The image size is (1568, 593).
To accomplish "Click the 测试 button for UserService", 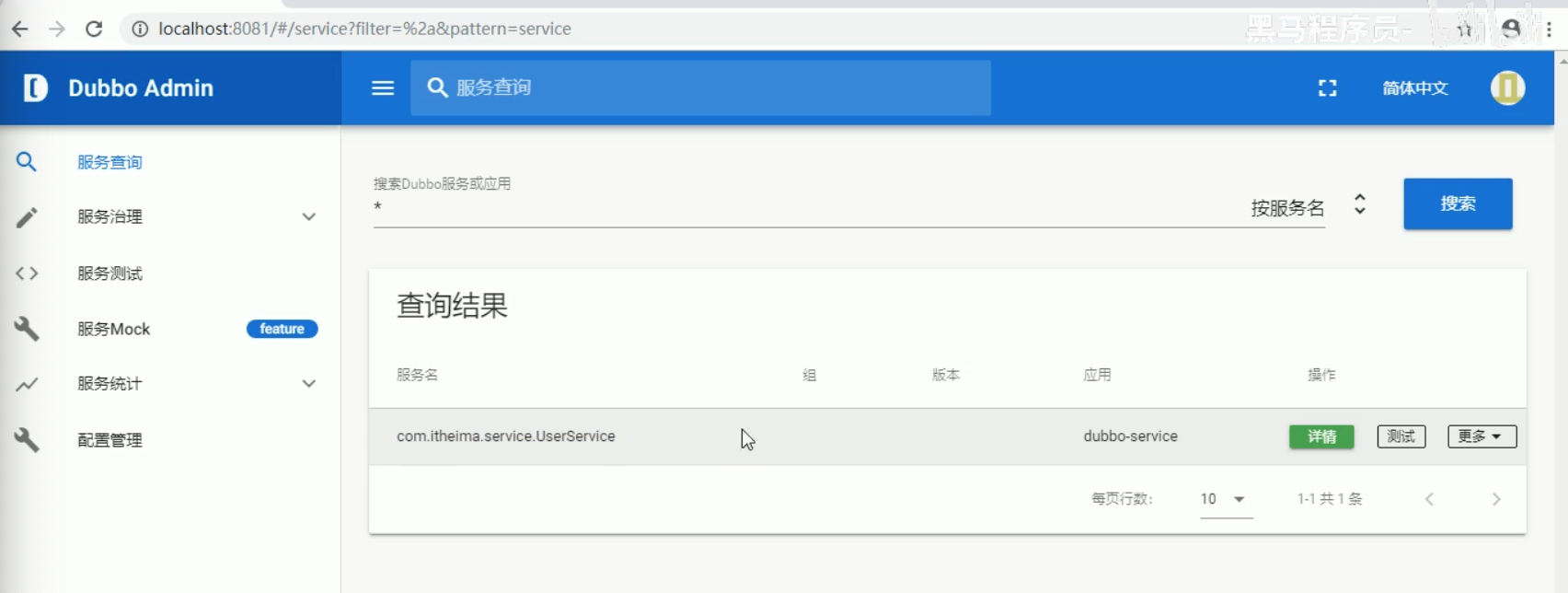I will tap(1401, 436).
